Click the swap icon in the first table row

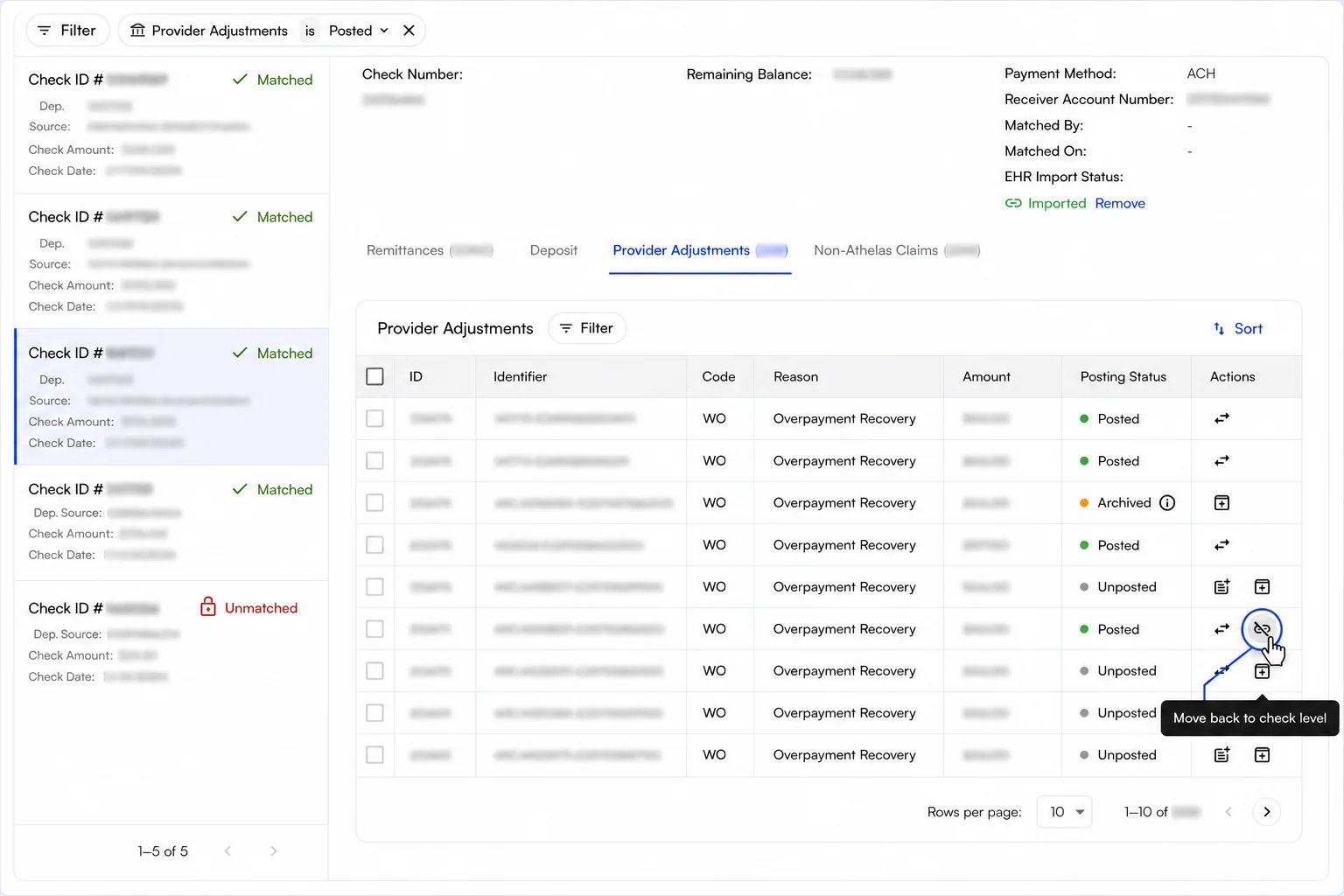coord(1221,419)
